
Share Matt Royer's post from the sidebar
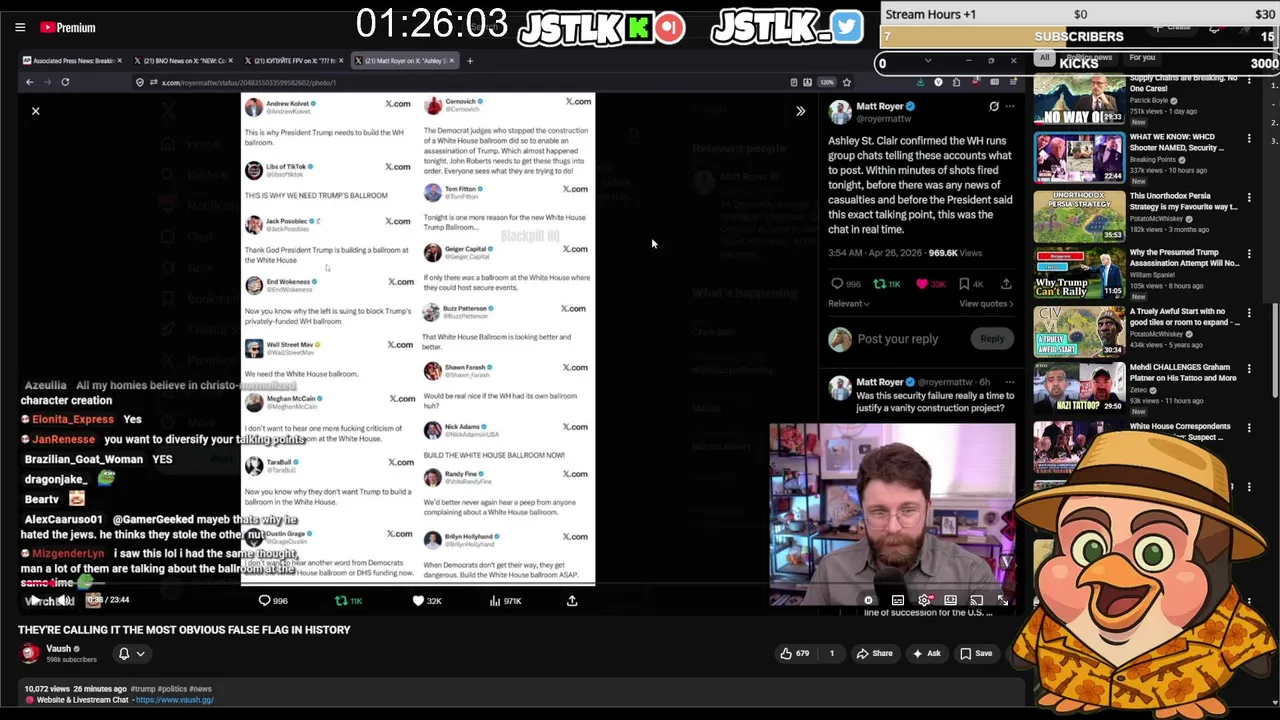point(1006,284)
